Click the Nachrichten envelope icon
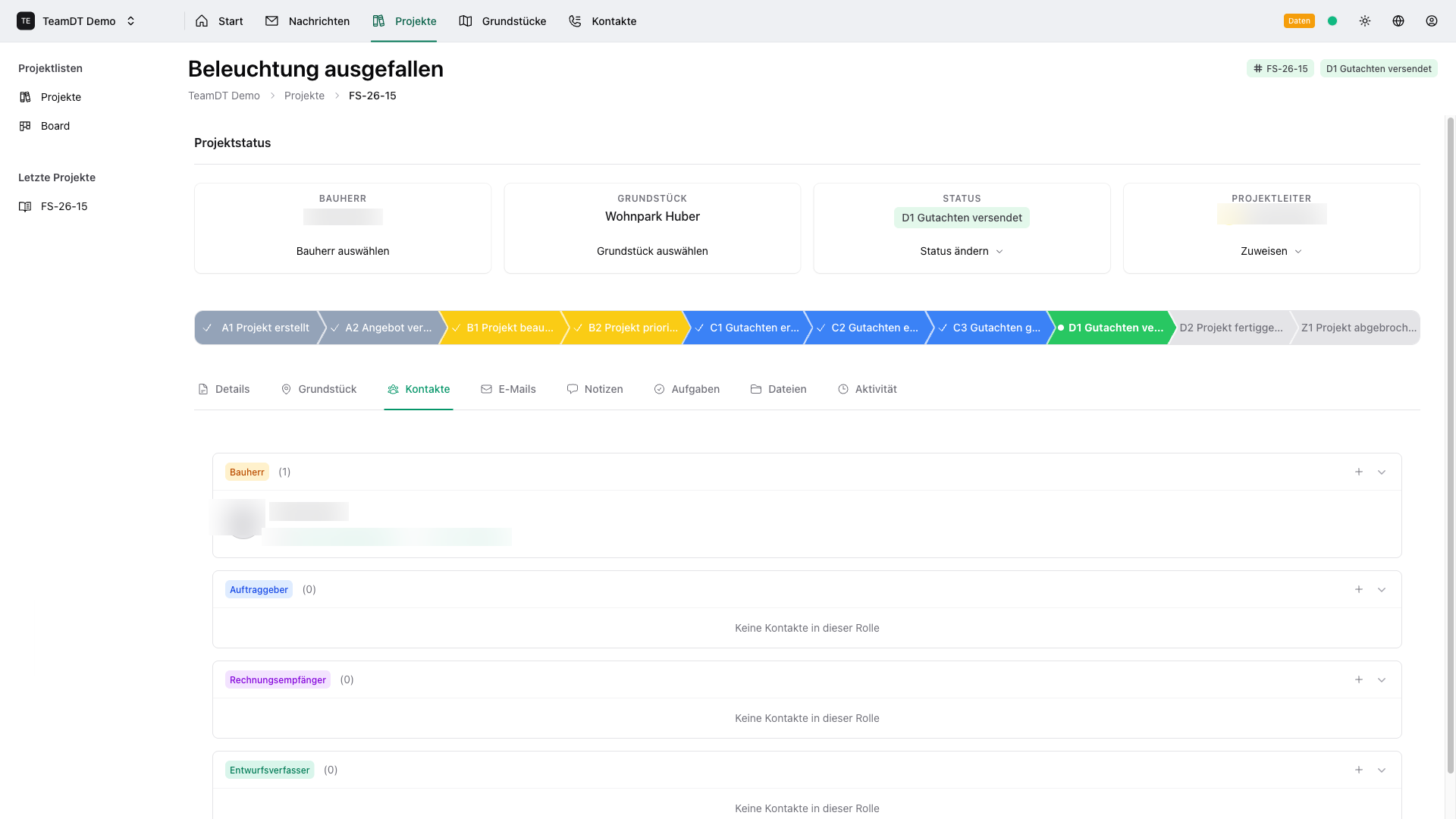Viewport: 1456px width, 819px height. (272, 20)
